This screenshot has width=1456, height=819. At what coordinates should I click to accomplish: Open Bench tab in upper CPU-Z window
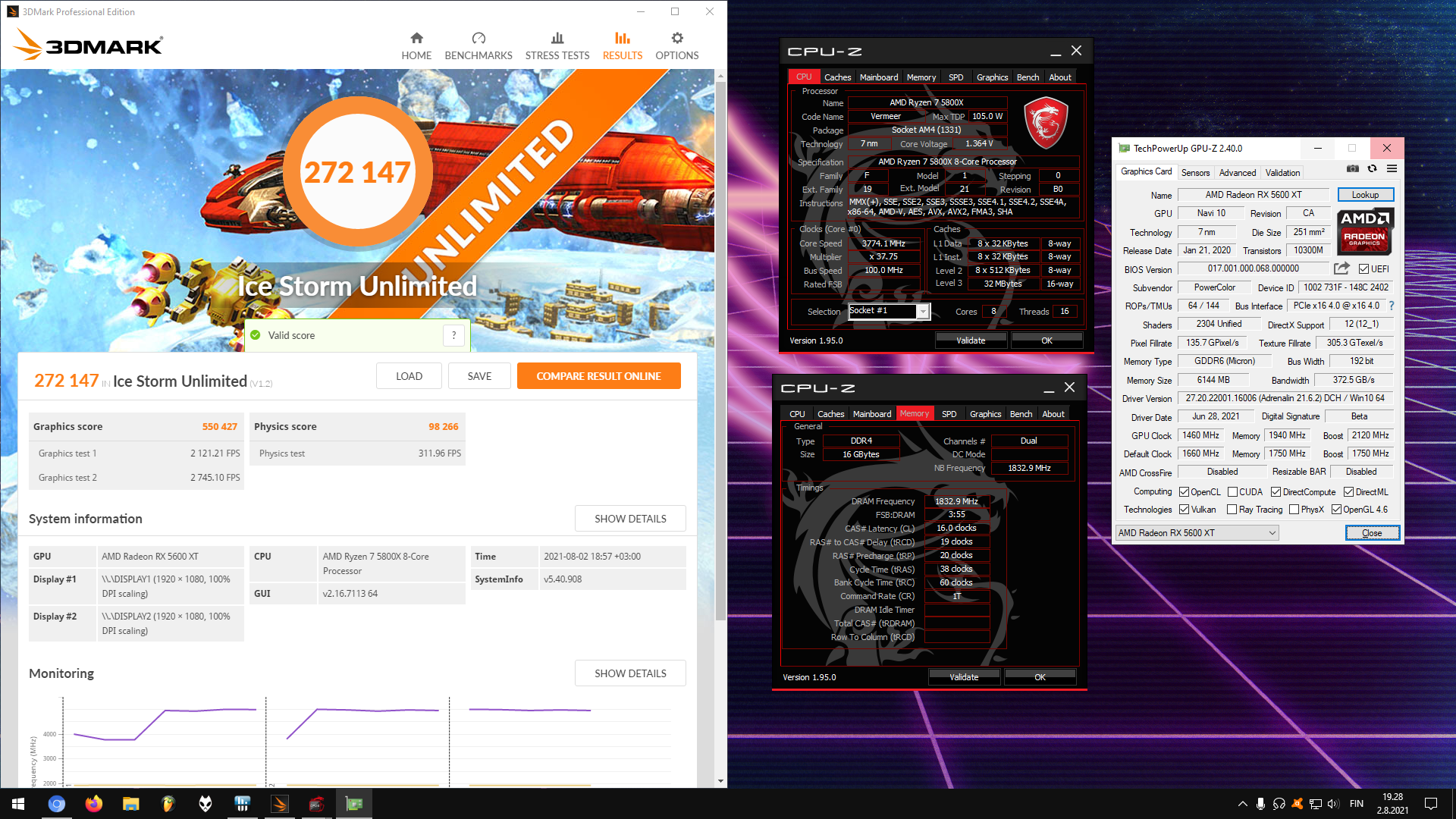point(1028,77)
